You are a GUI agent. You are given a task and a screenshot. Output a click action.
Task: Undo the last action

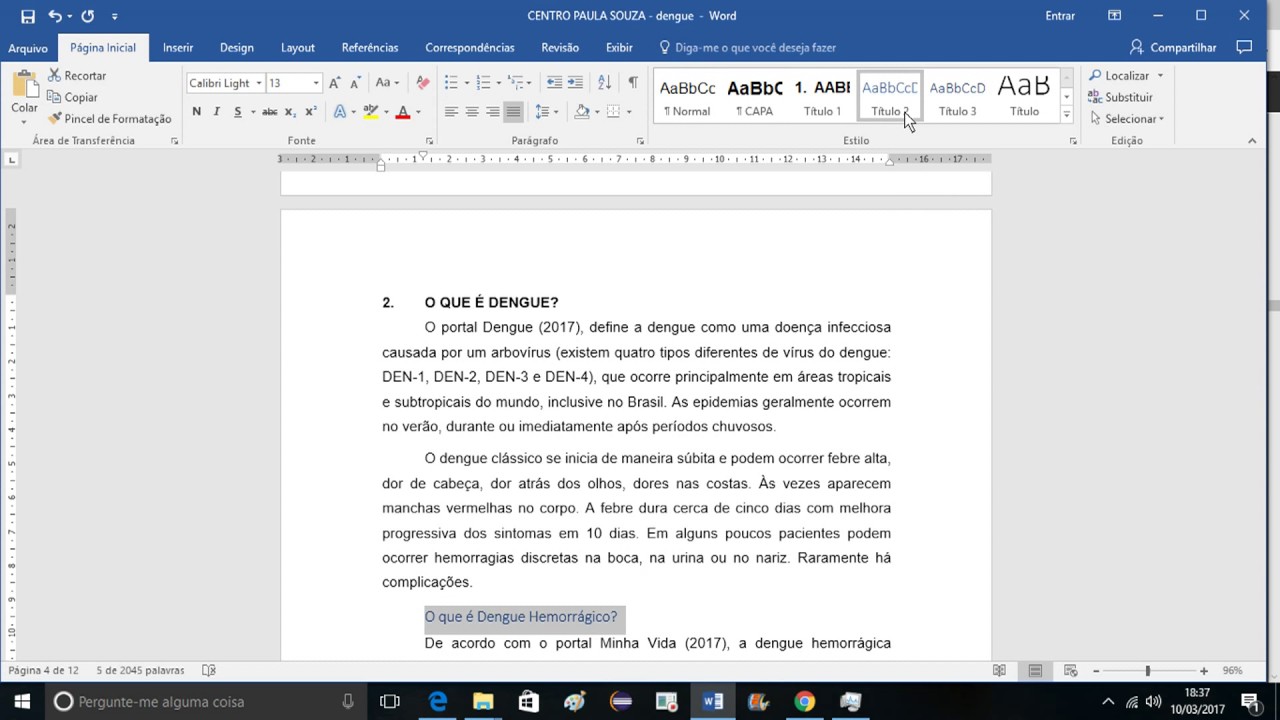(55, 16)
